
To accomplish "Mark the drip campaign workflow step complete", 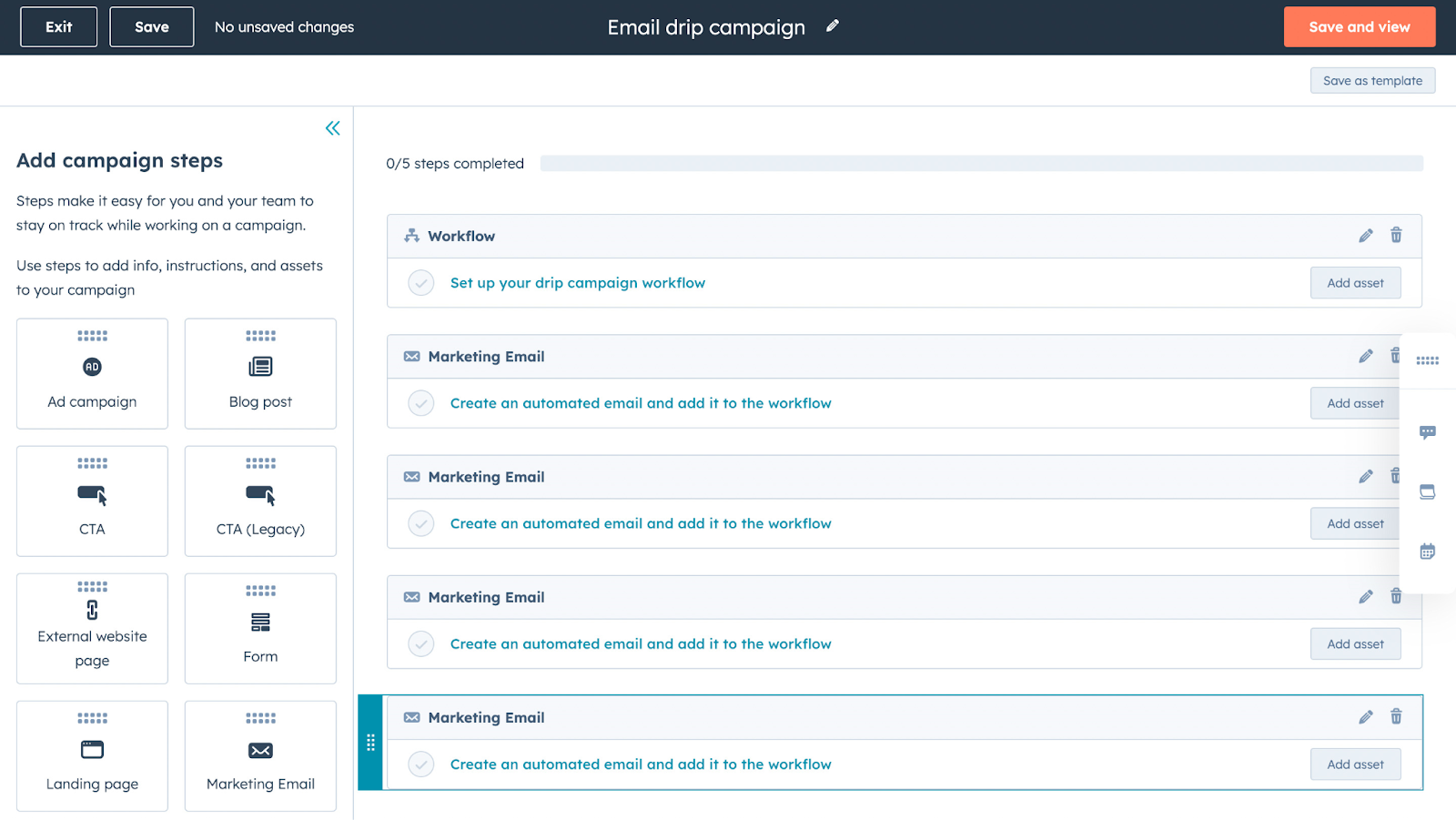I will [420, 283].
